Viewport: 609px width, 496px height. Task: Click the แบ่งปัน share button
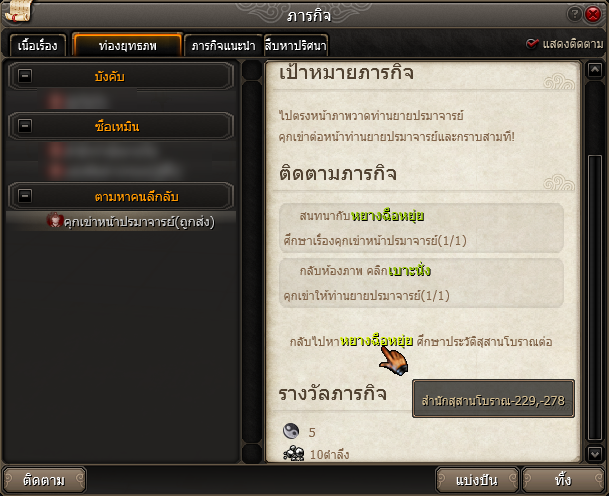477,480
